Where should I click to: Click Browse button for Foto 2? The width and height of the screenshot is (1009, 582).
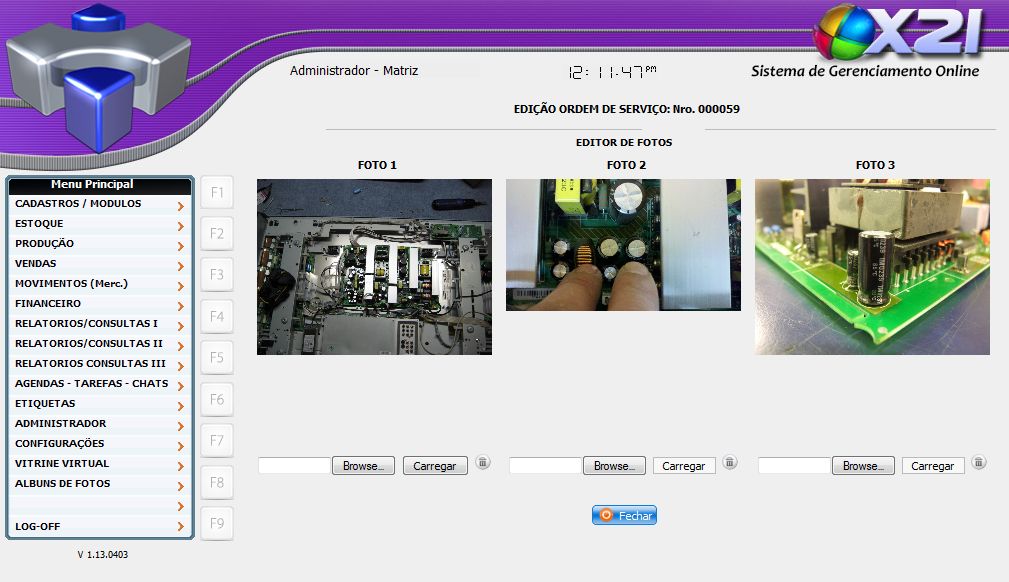pos(613,466)
